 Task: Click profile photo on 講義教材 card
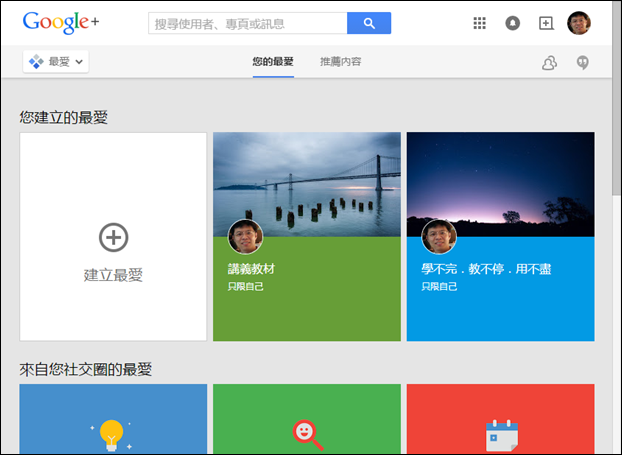245,237
